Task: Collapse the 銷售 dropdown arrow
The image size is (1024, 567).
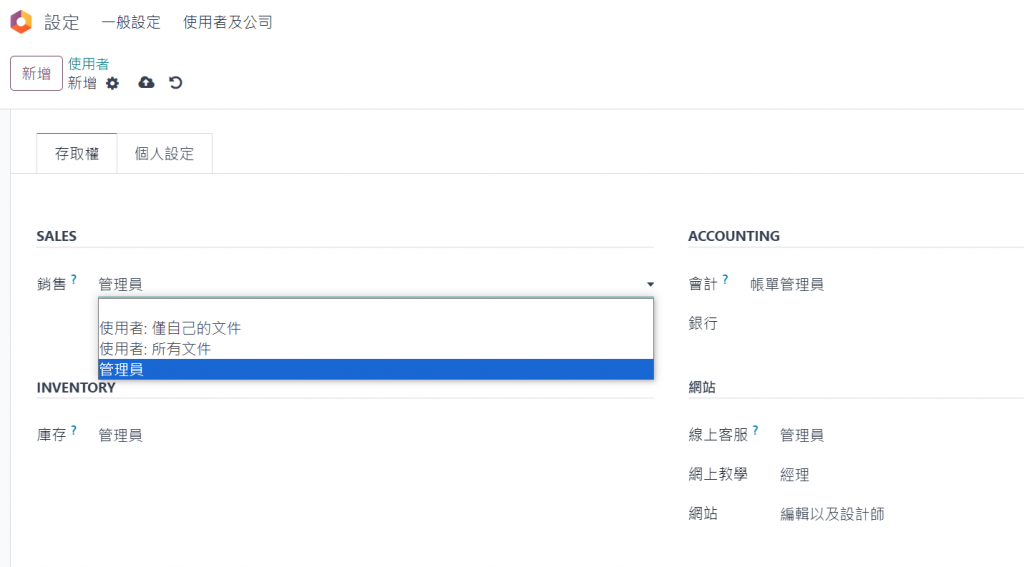Action: click(650, 285)
